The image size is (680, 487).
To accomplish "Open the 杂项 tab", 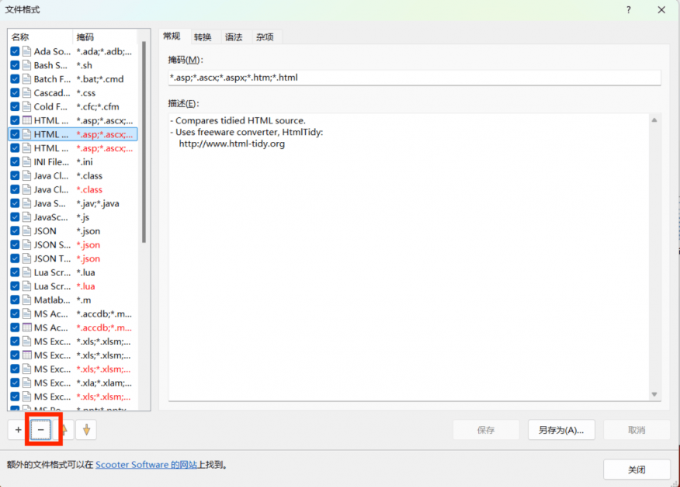I will [265, 37].
